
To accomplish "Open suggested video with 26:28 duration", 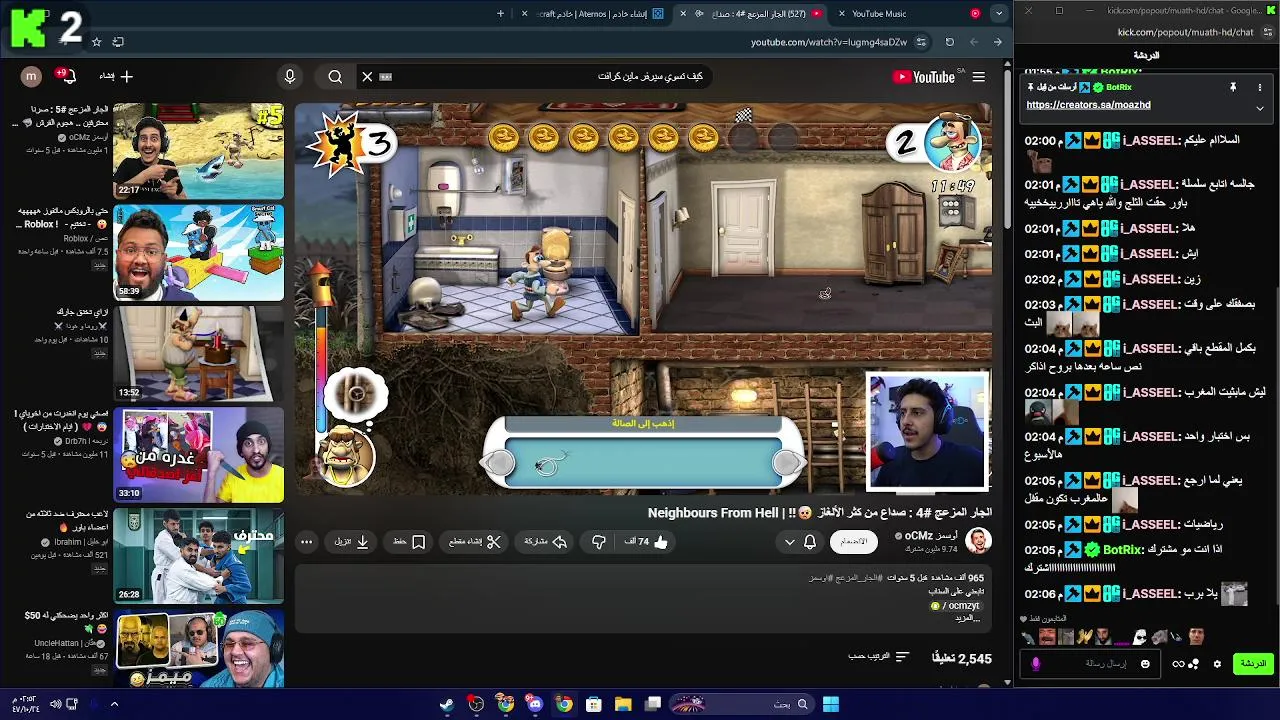I will pyautogui.click(x=198, y=555).
